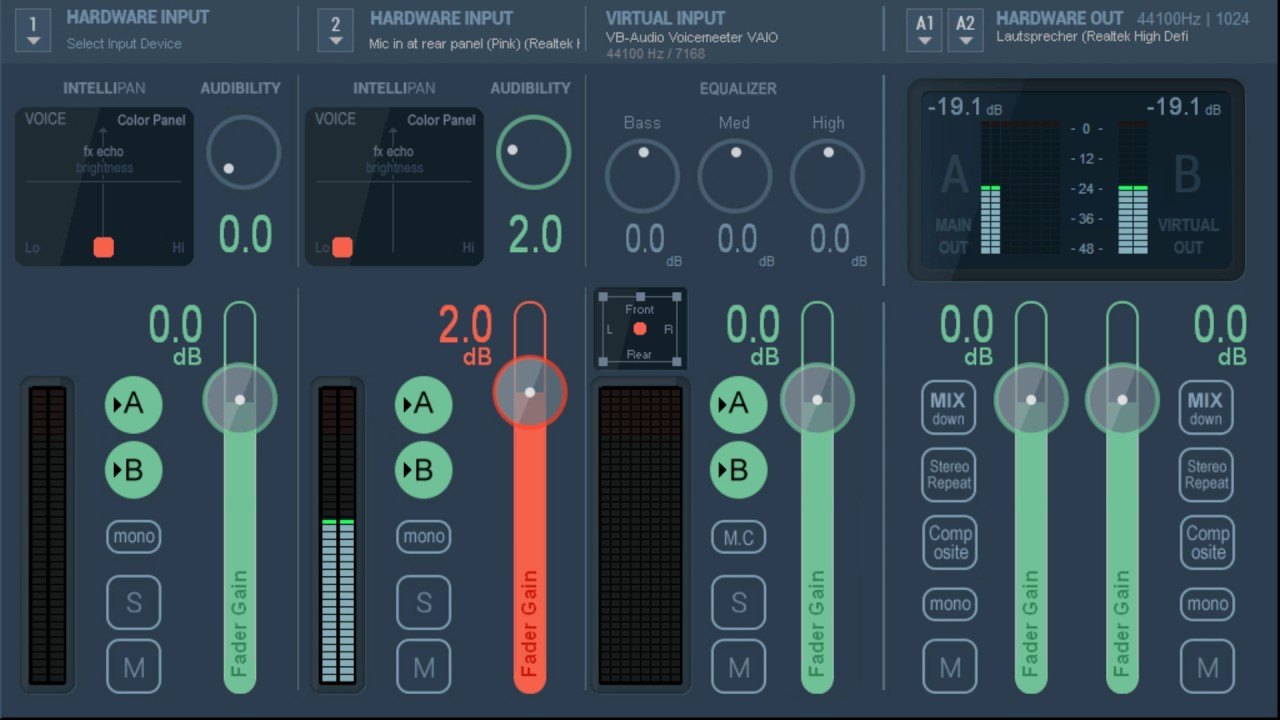The width and height of the screenshot is (1280, 720).
Task: Click 'Select Input Device' text on input 1
Action: [124, 44]
